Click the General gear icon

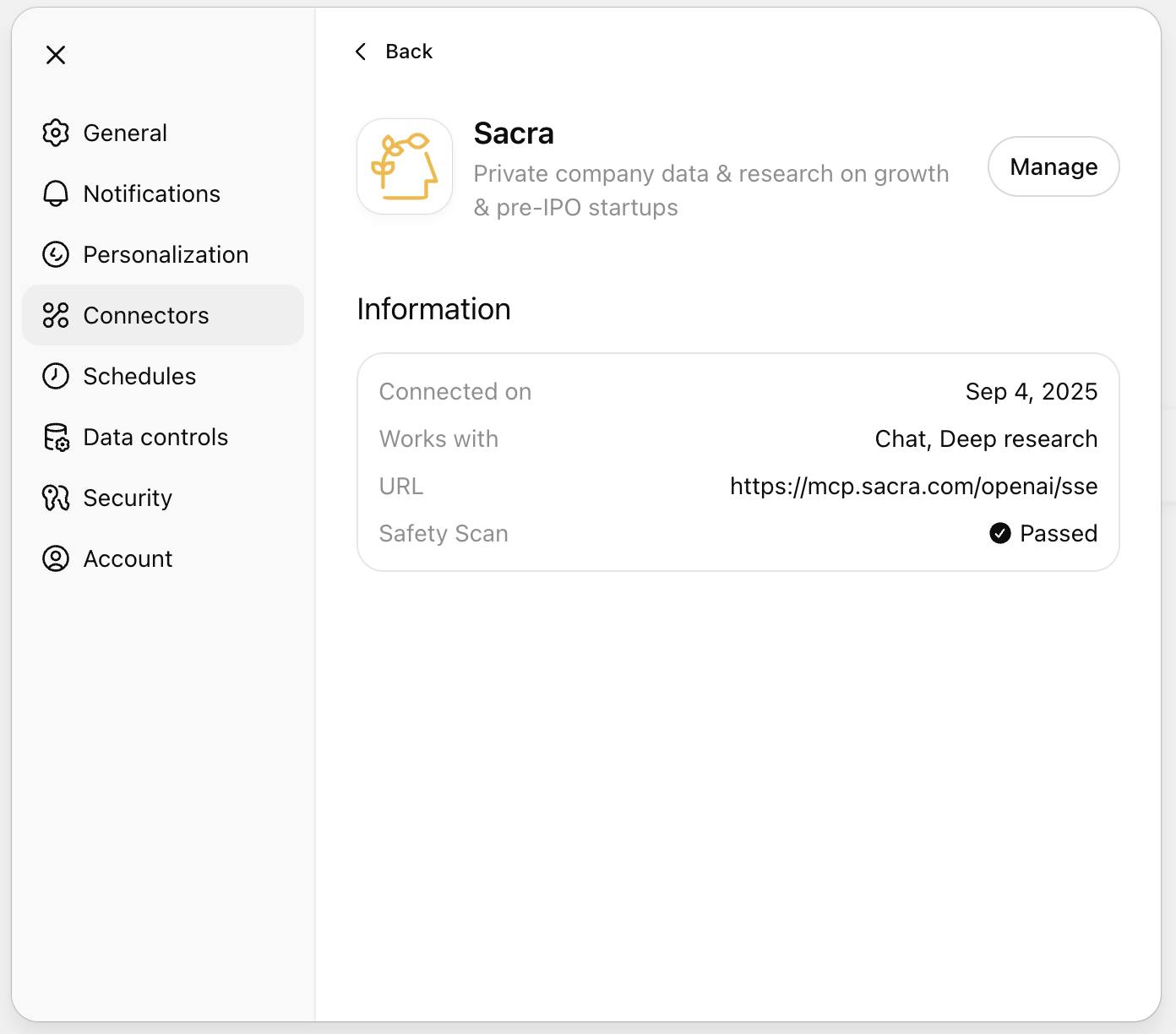pyautogui.click(x=56, y=133)
